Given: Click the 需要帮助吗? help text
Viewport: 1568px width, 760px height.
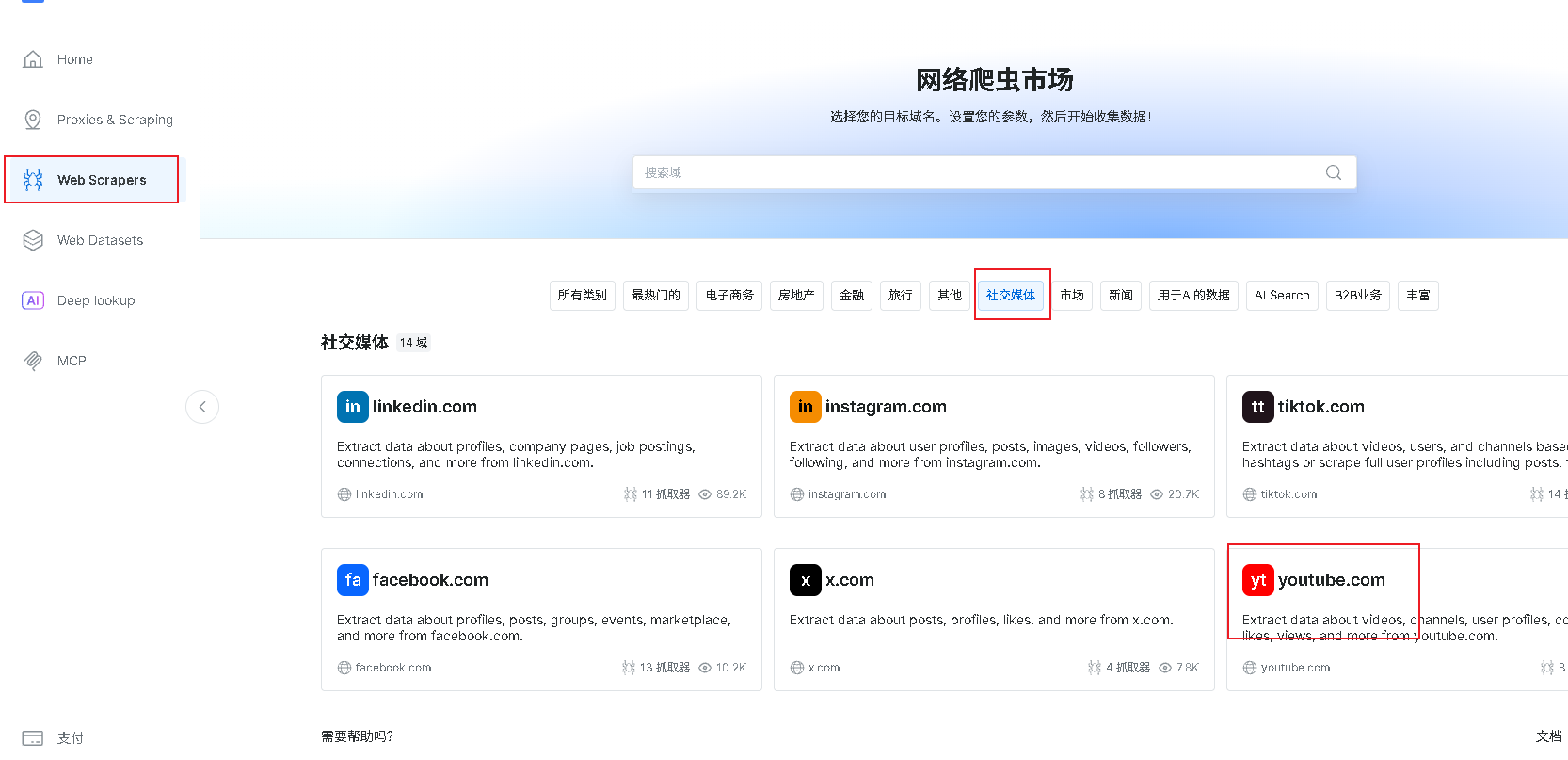Looking at the screenshot, I should pos(357,736).
